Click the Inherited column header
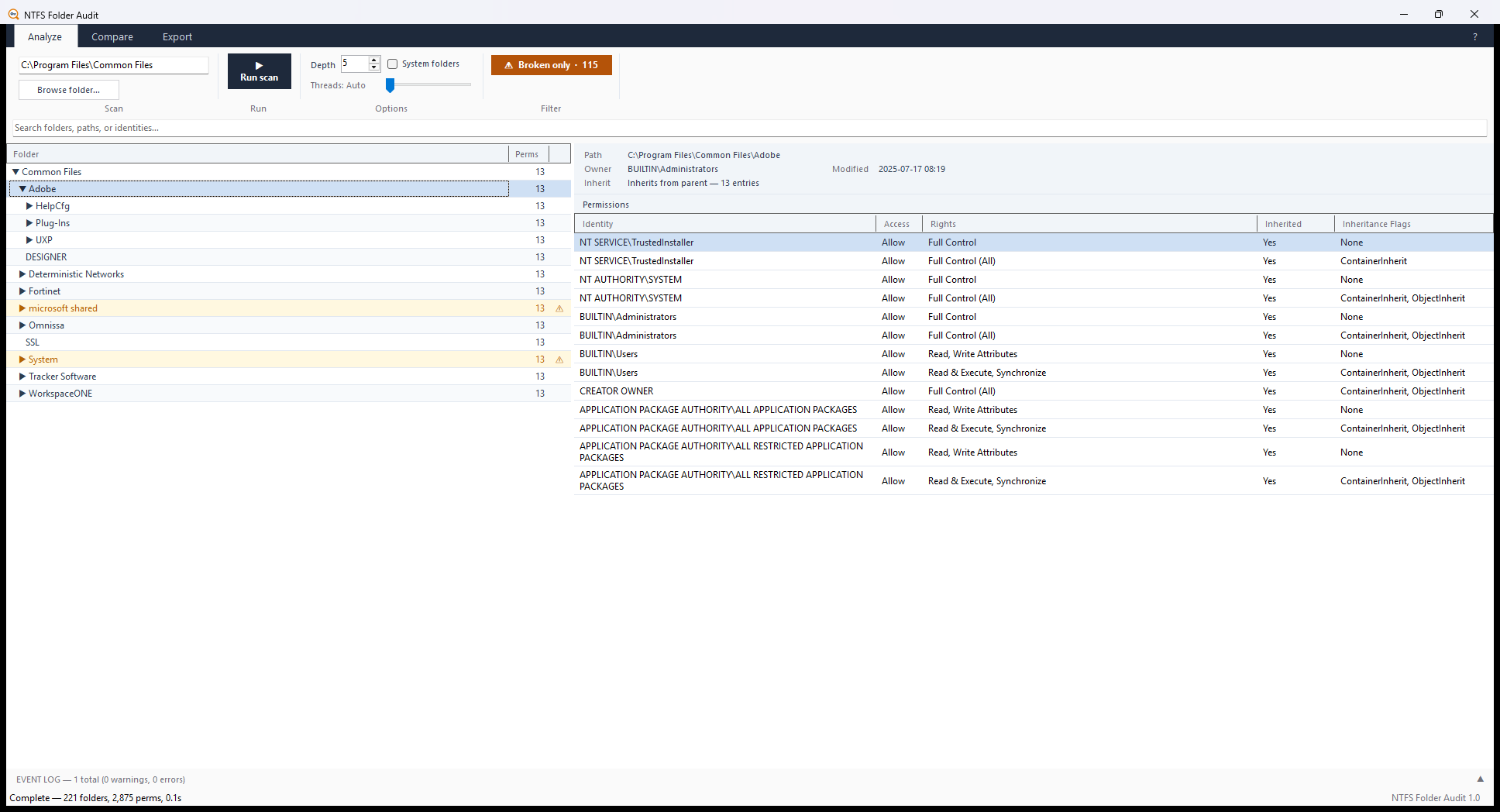 pos(1295,224)
